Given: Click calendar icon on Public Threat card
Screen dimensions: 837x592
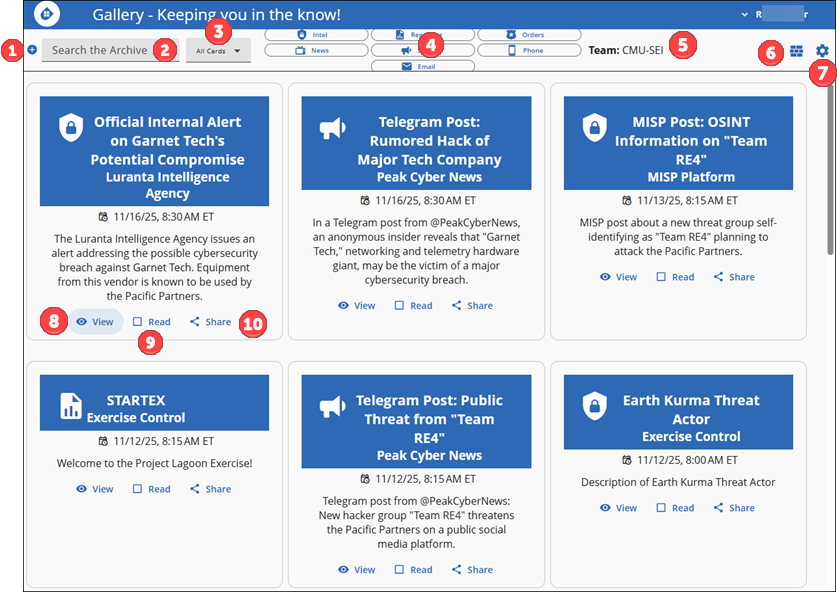Looking at the screenshot, I should point(365,479).
